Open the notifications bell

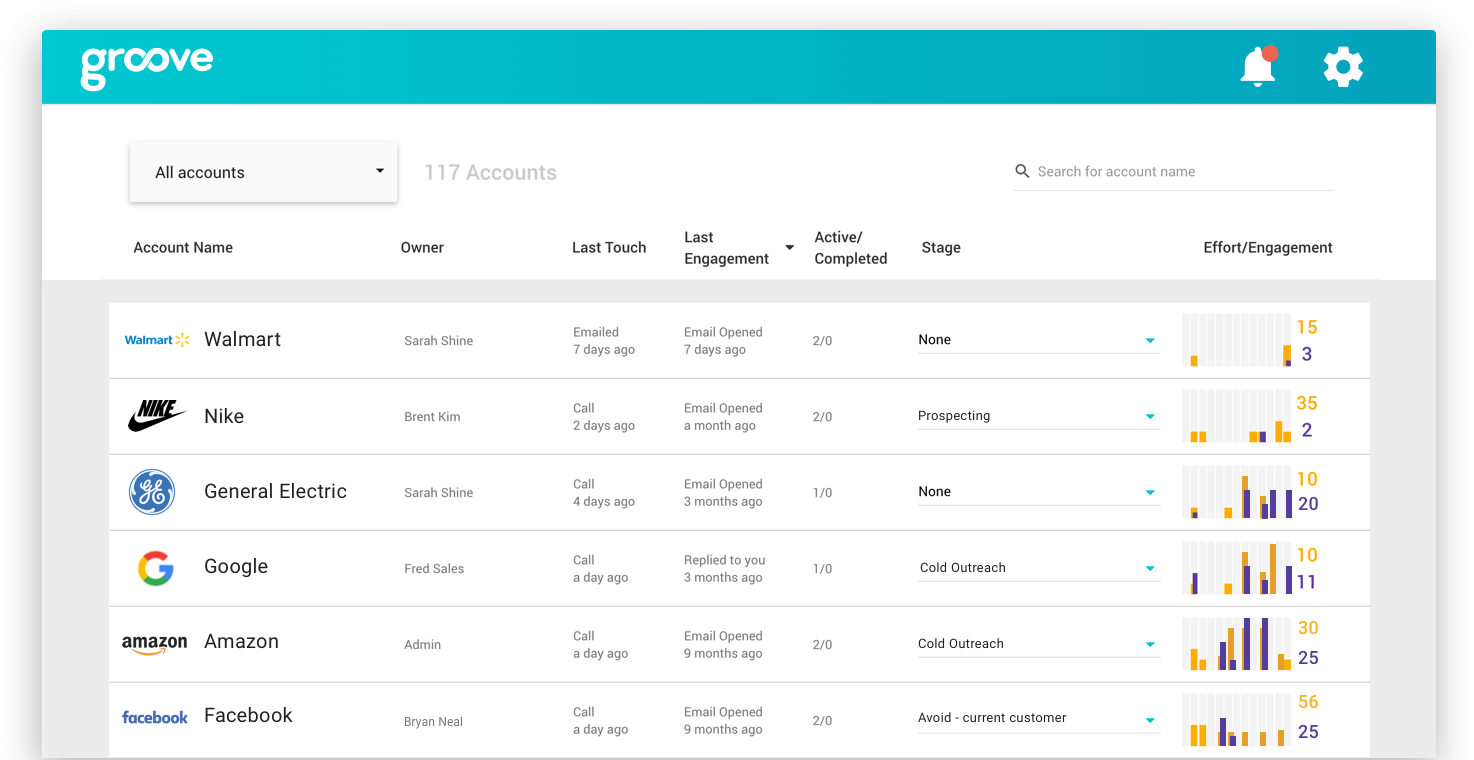tap(1258, 66)
